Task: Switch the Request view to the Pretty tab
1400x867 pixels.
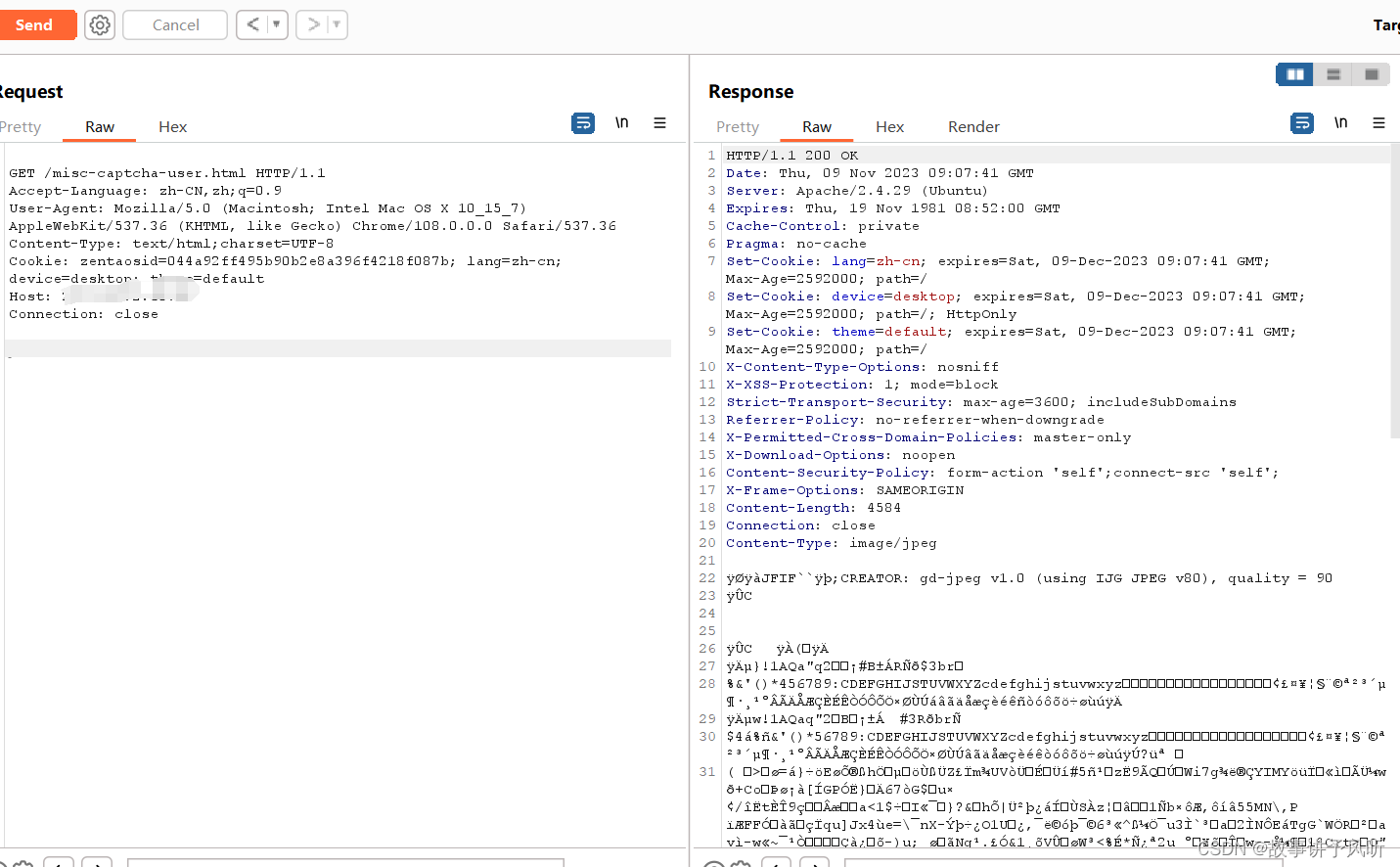Action: (x=21, y=127)
